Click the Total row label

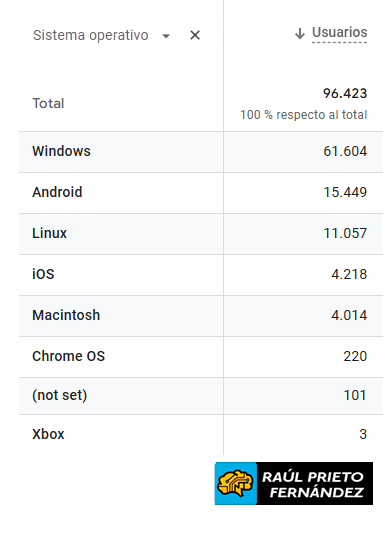point(48,103)
